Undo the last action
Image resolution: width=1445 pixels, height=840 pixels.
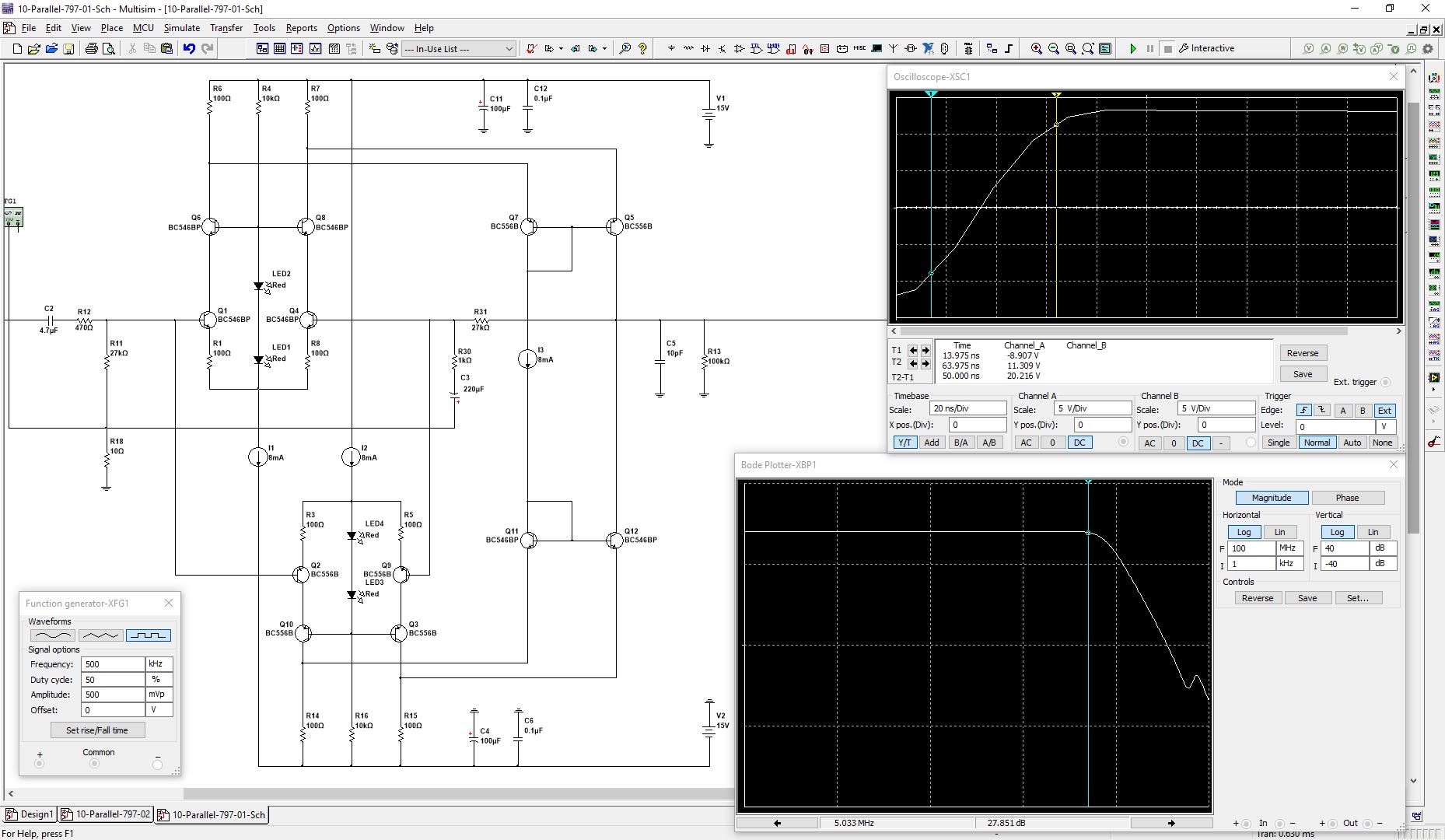click(189, 48)
